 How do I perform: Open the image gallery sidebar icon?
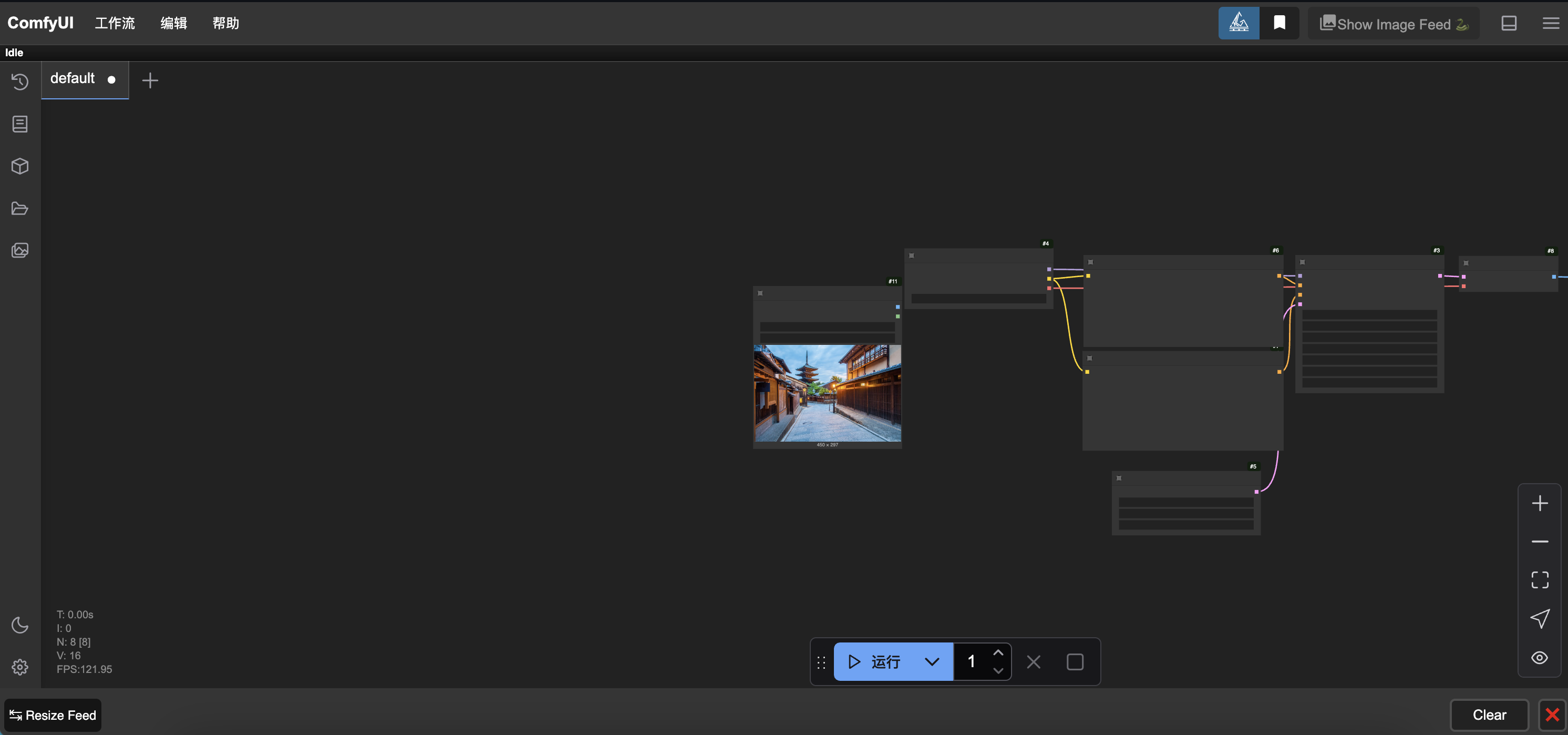tap(20, 250)
